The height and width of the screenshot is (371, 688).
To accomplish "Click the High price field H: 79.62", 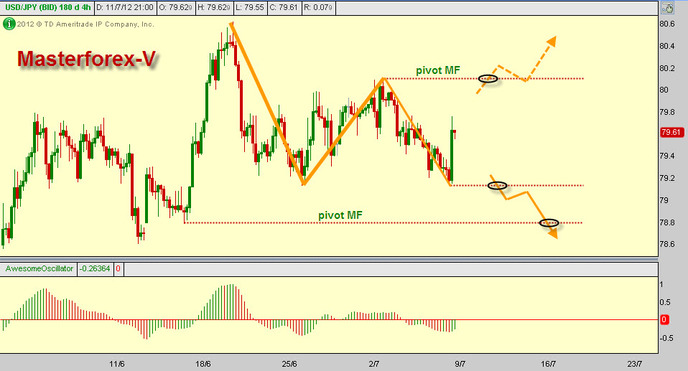I will pyautogui.click(x=214, y=7).
